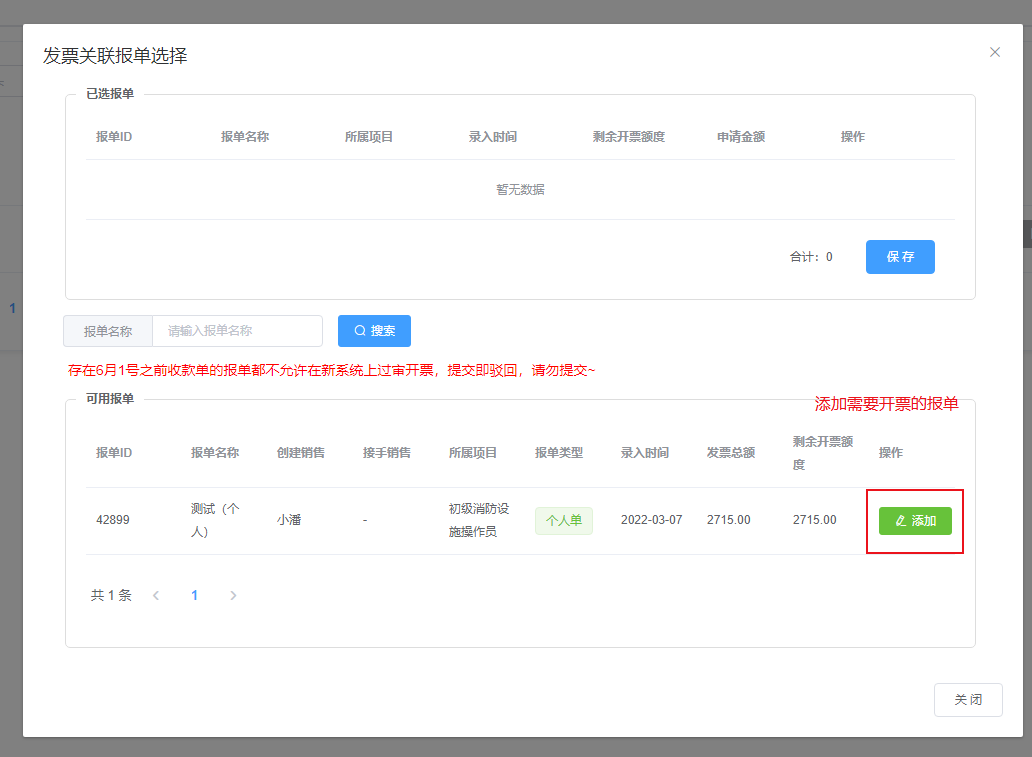
Task: Click the 测试（个人）报单名称 cell
Action: 215,520
